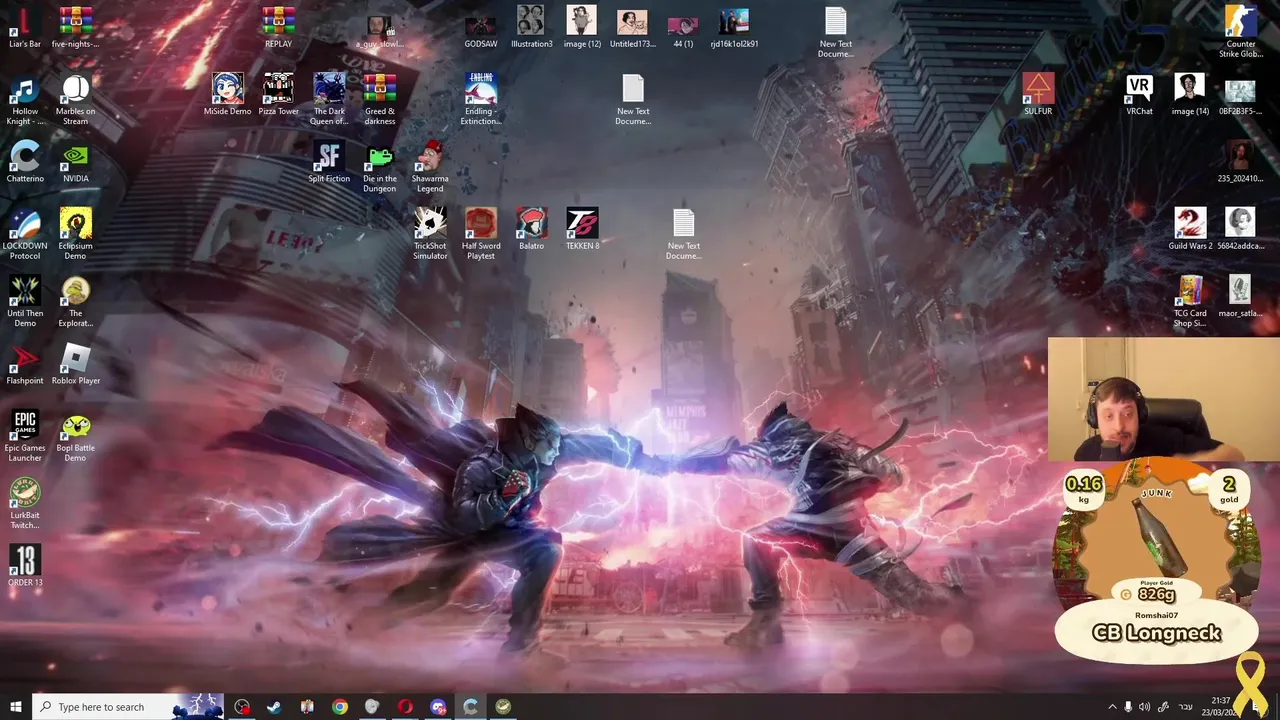Switch to Chatterino in the taskbar
This screenshot has width=1280, height=720.
(471, 706)
